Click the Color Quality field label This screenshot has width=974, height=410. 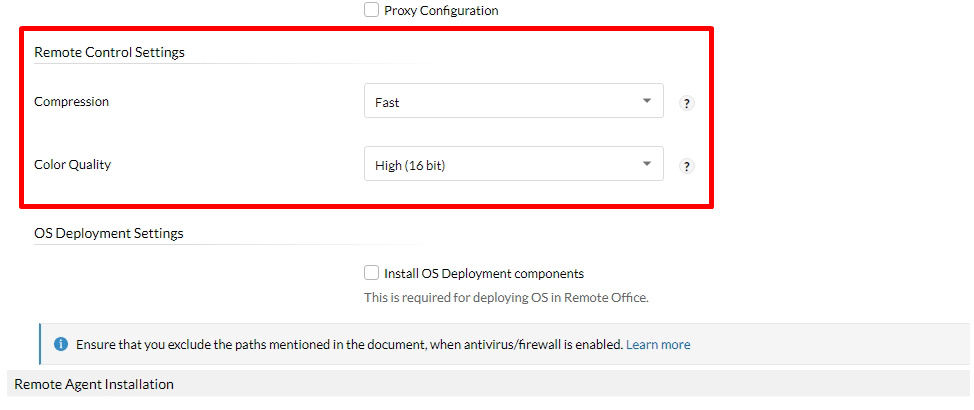coord(72,165)
